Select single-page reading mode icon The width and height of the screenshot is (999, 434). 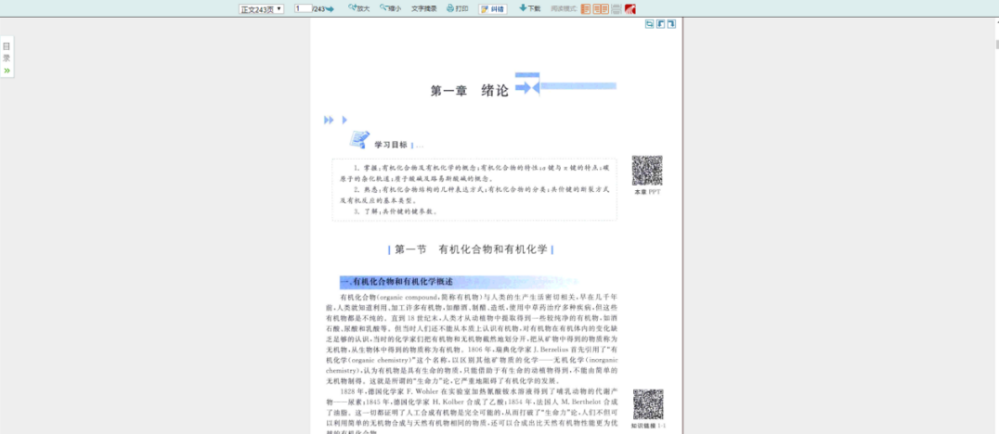(x=586, y=9)
